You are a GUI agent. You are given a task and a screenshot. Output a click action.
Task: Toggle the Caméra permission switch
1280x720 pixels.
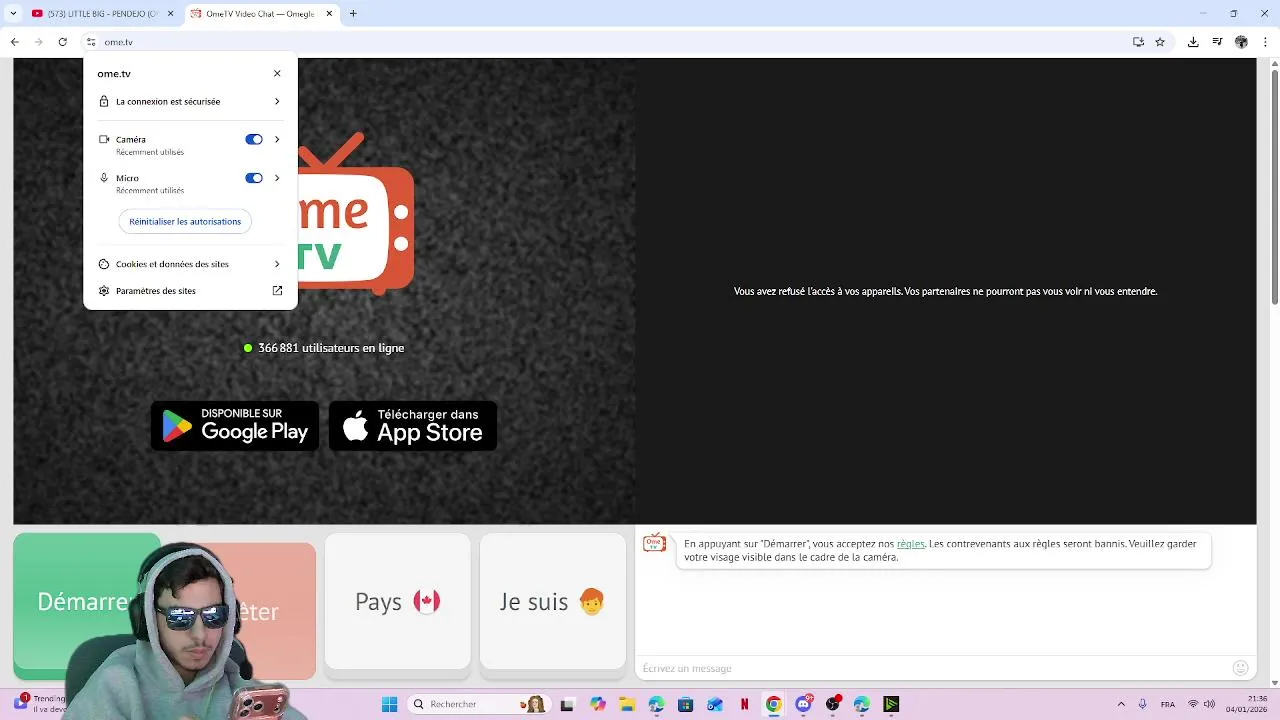(254, 140)
